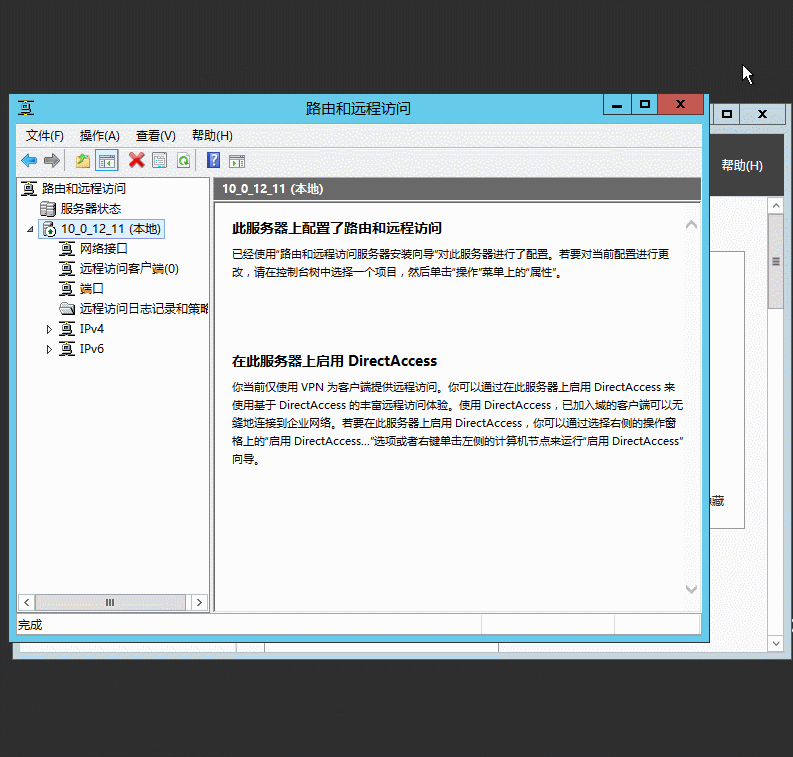Click the content pane scroll-down chevron

(690, 590)
